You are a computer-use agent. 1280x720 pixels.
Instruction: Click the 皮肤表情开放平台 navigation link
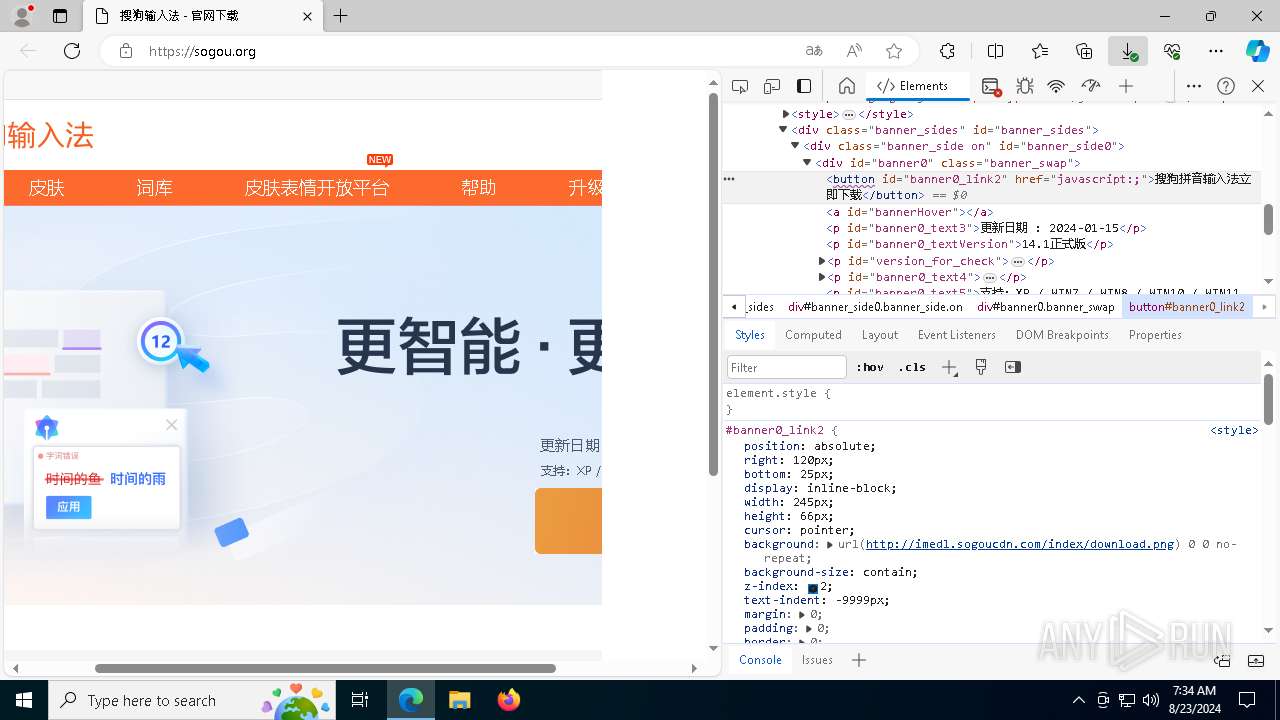click(317, 188)
